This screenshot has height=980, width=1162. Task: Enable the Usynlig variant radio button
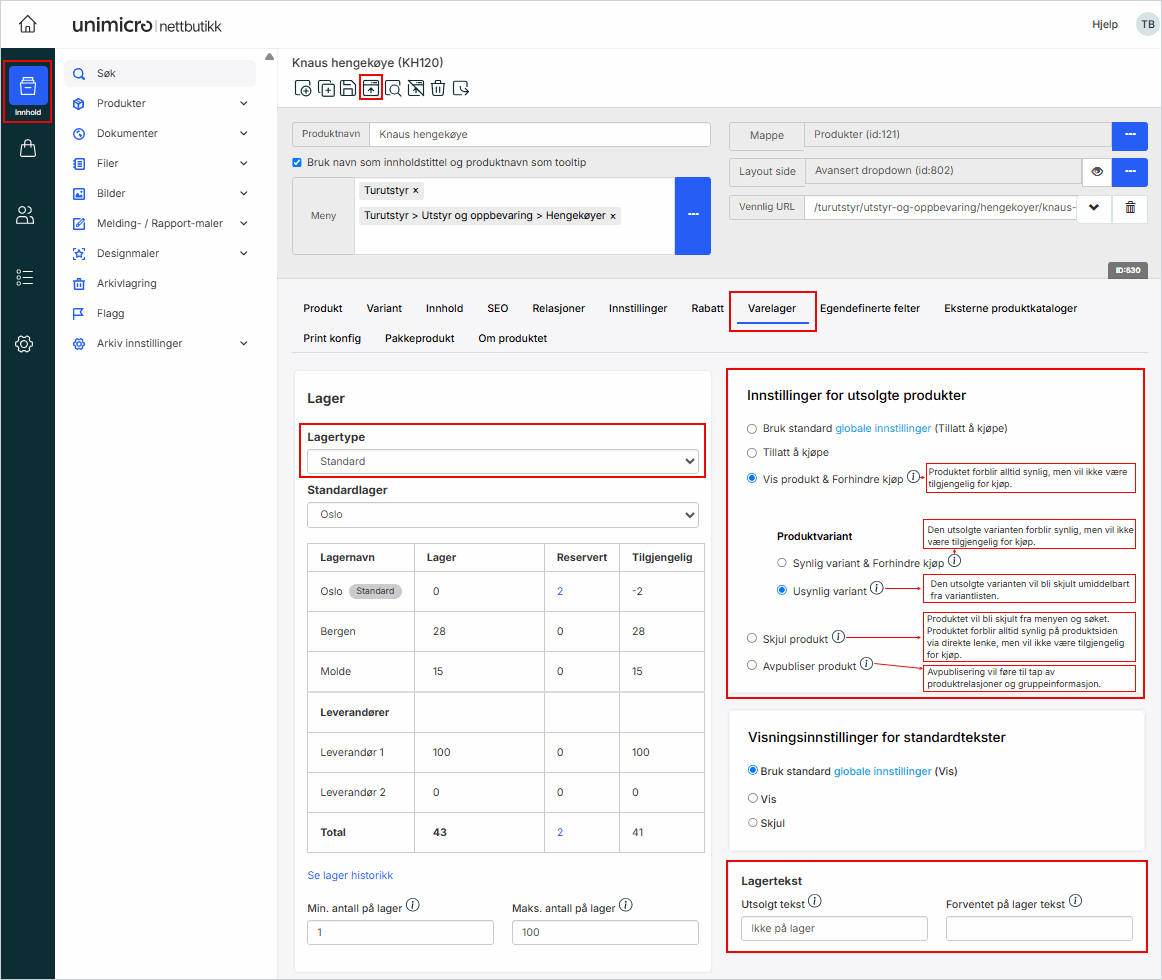[x=782, y=589]
